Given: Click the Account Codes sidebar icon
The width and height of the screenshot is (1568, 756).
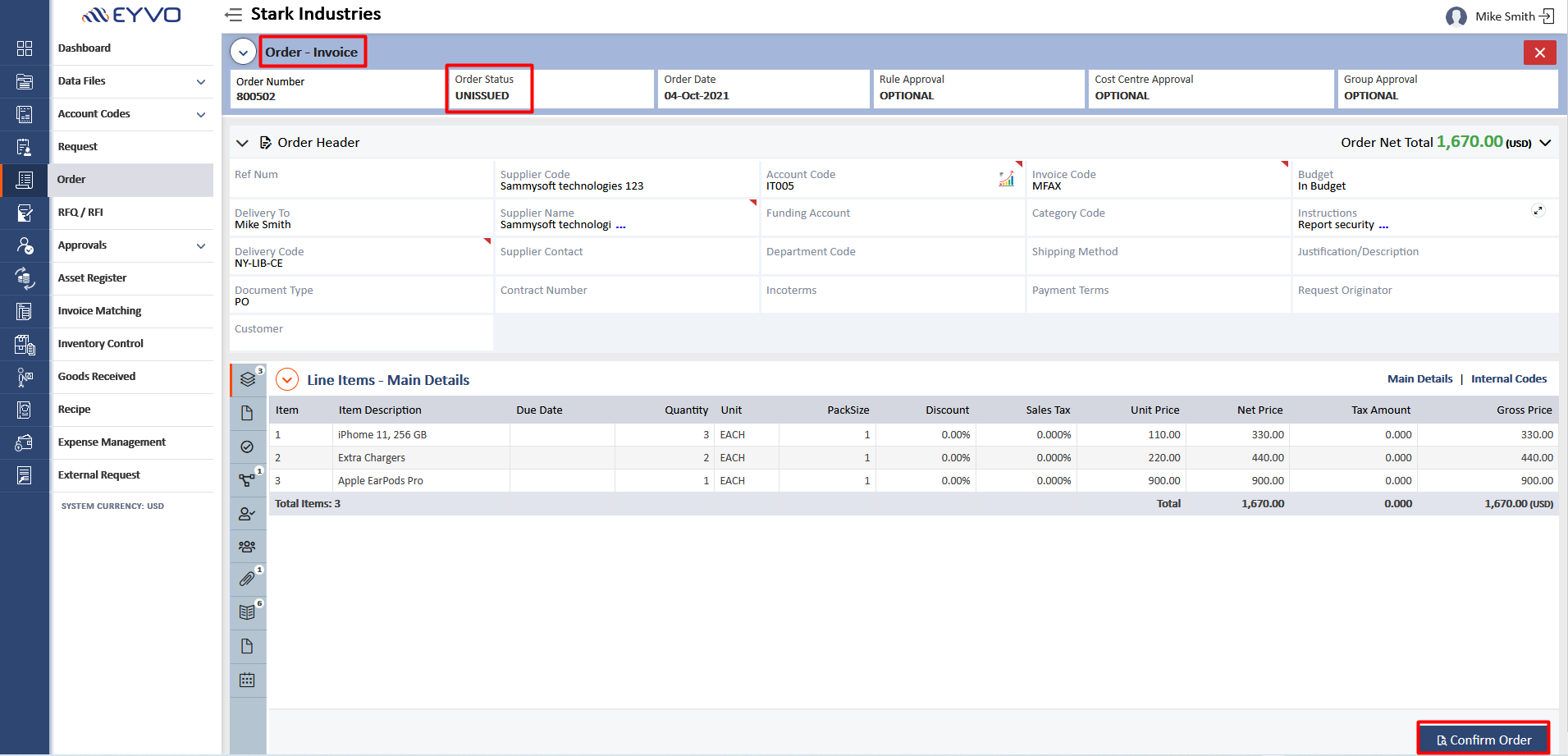Looking at the screenshot, I should (x=25, y=114).
